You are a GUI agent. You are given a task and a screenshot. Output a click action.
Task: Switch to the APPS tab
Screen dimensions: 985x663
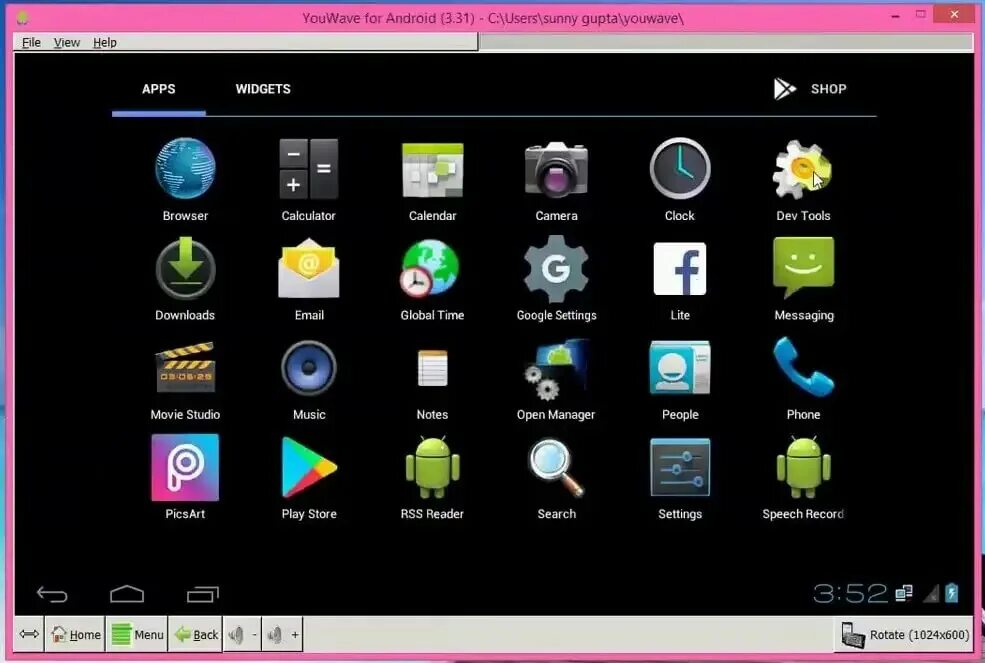(158, 89)
